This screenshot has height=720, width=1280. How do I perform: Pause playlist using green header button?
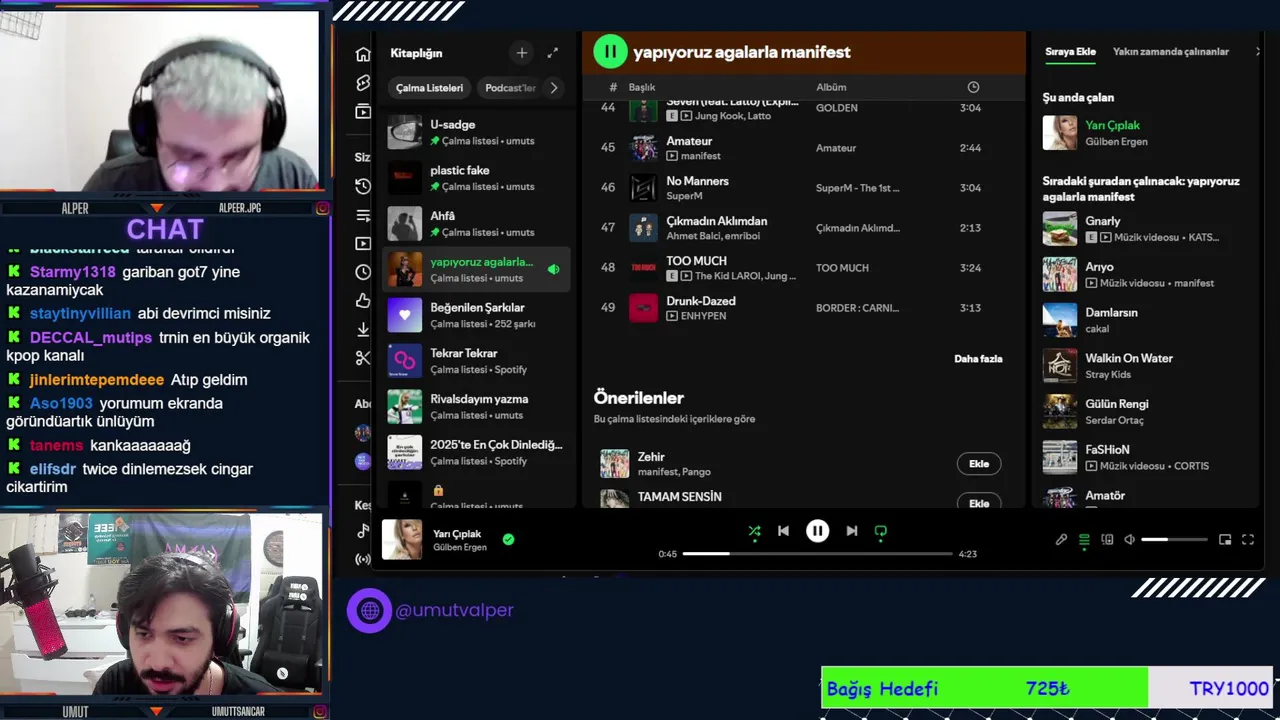pyautogui.click(x=610, y=52)
